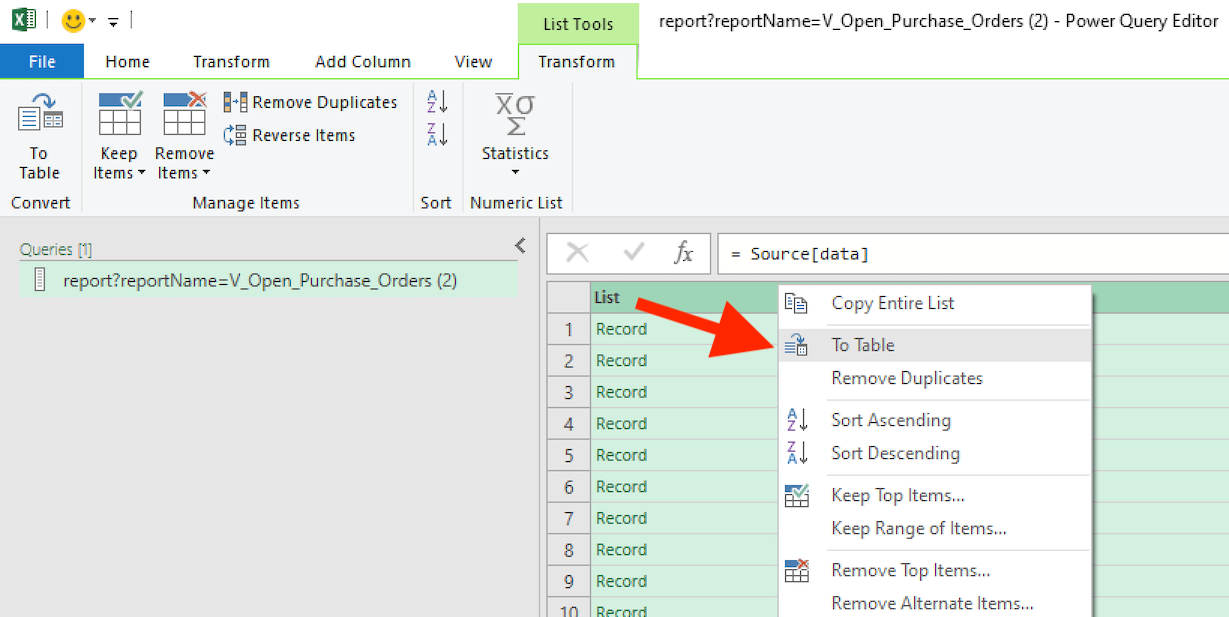This screenshot has width=1229, height=617.
Task: Select row number 1 in the list
Action: point(569,329)
